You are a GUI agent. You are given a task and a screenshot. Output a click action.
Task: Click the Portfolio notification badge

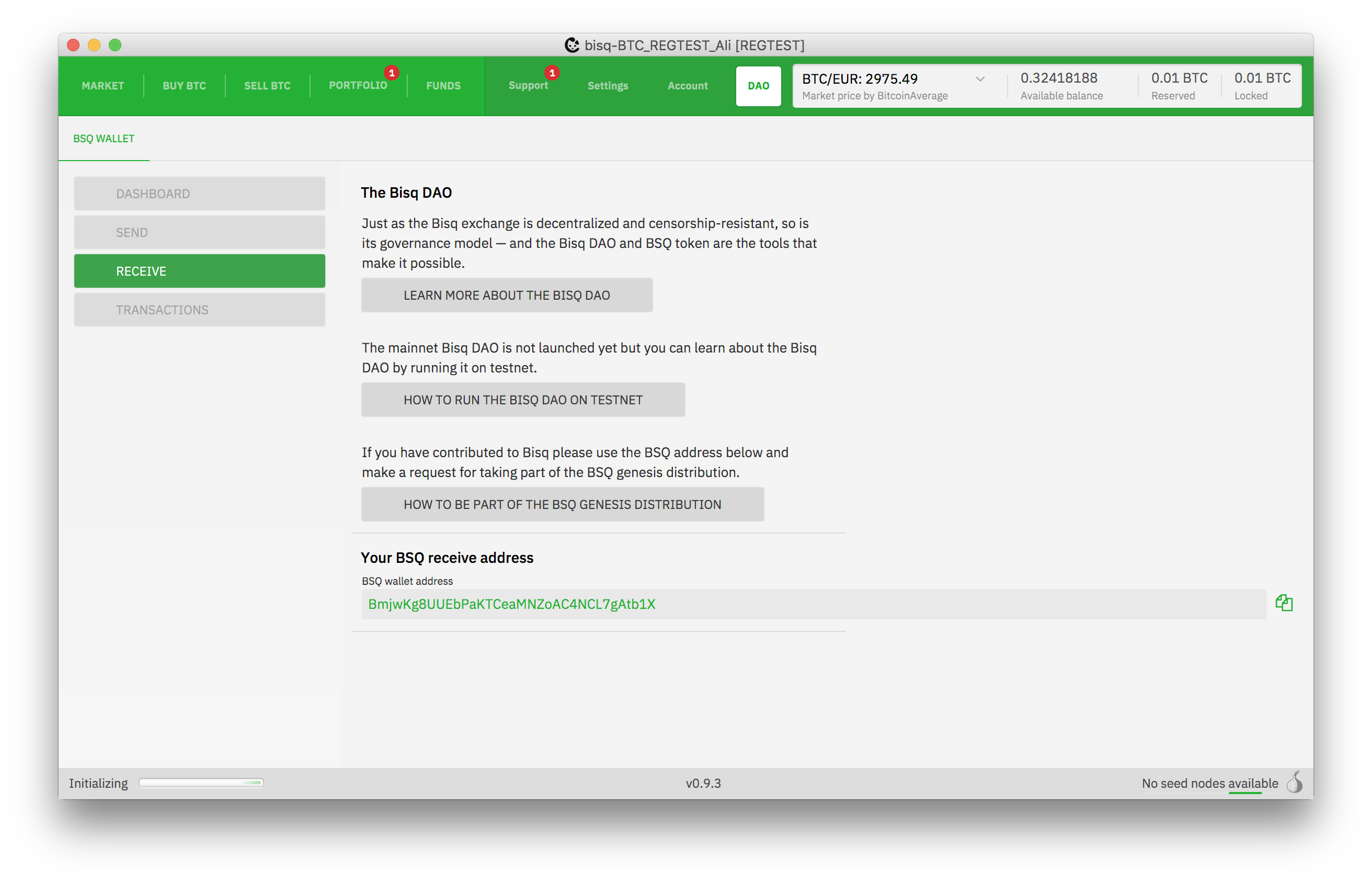tap(392, 73)
